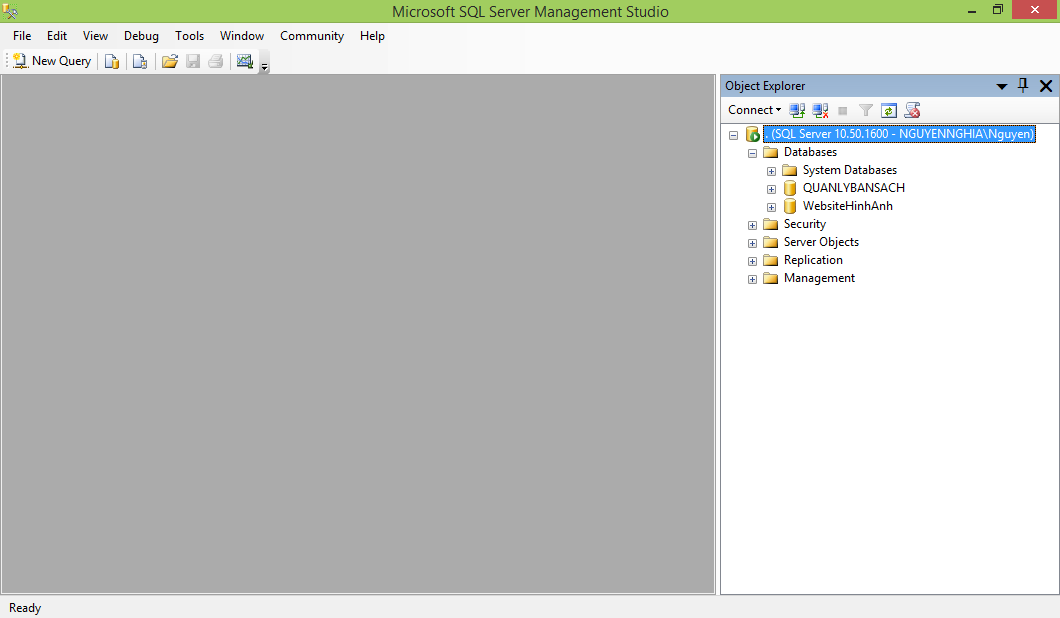Click the WebsiteHinhAnh database cylinder icon
Image resolution: width=1060 pixels, height=618 pixels.
[790, 206]
